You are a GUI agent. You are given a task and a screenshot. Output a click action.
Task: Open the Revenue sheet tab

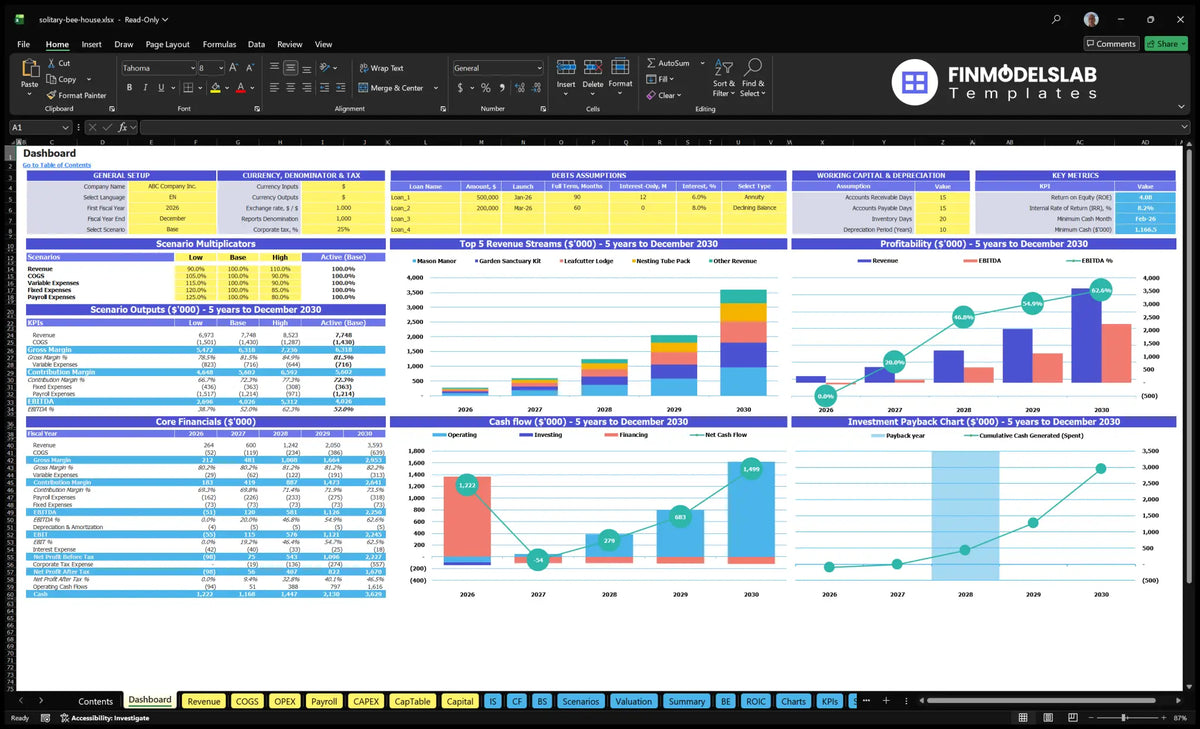click(204, 701)
